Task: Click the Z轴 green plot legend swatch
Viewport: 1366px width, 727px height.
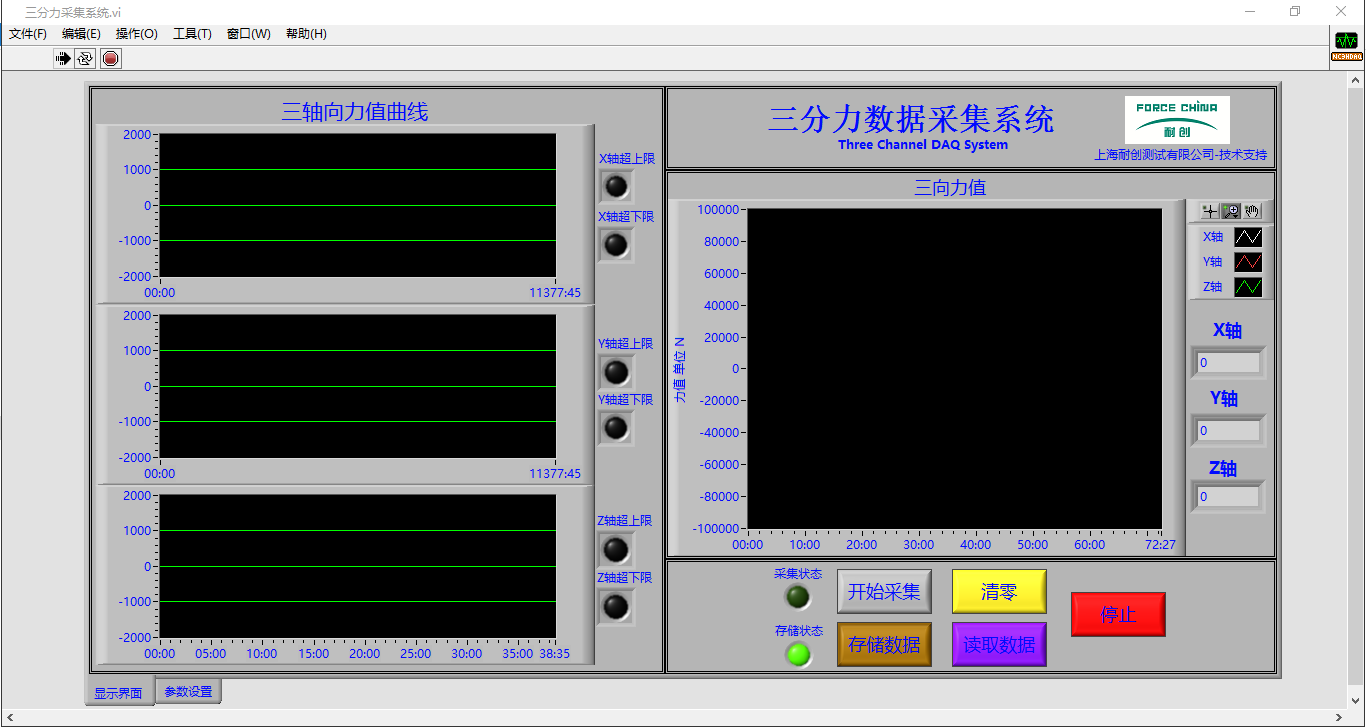Action: click(x=1247, y=287)
